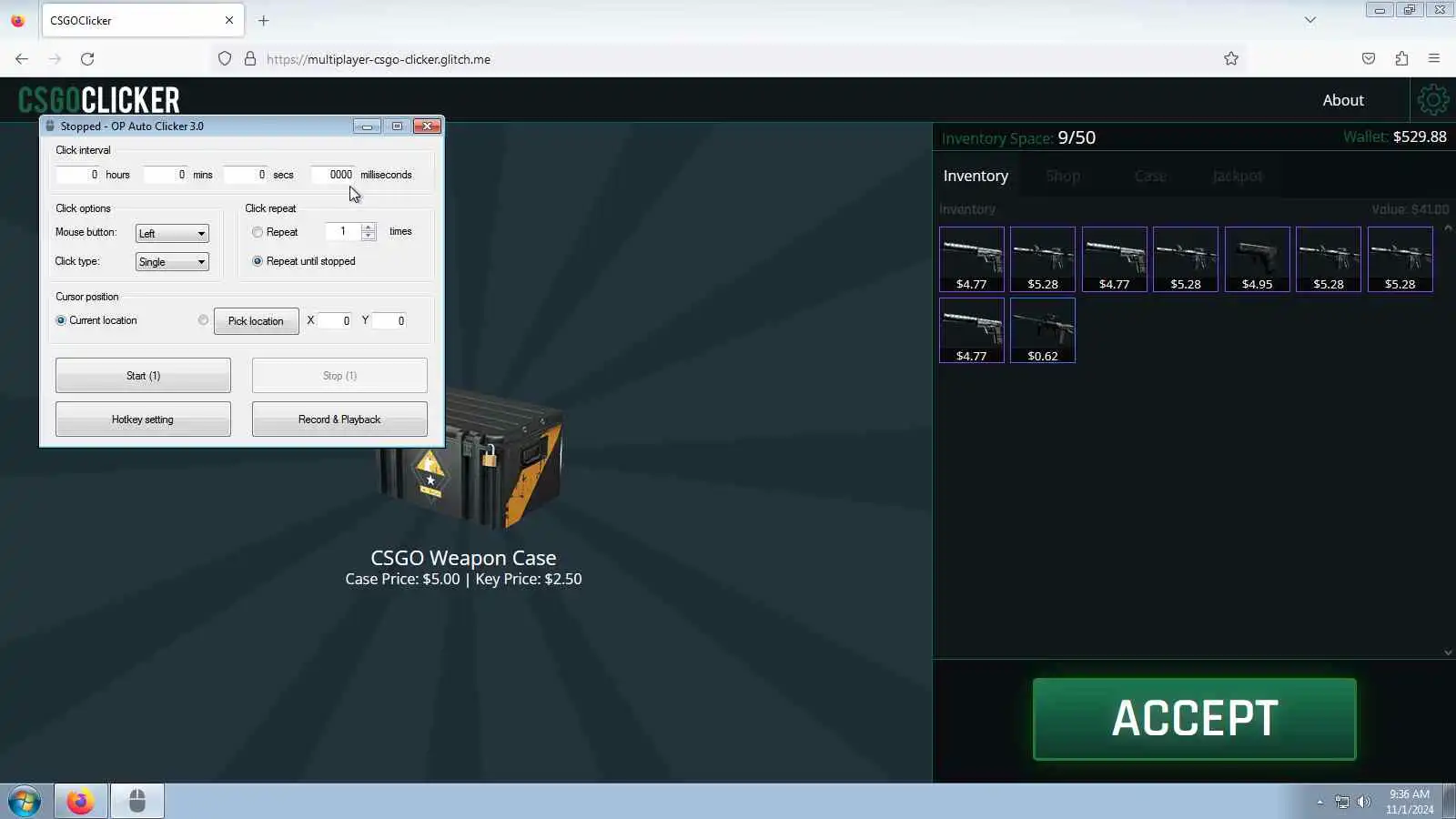Click the OP Auto Clicker title bar icon

50,126
